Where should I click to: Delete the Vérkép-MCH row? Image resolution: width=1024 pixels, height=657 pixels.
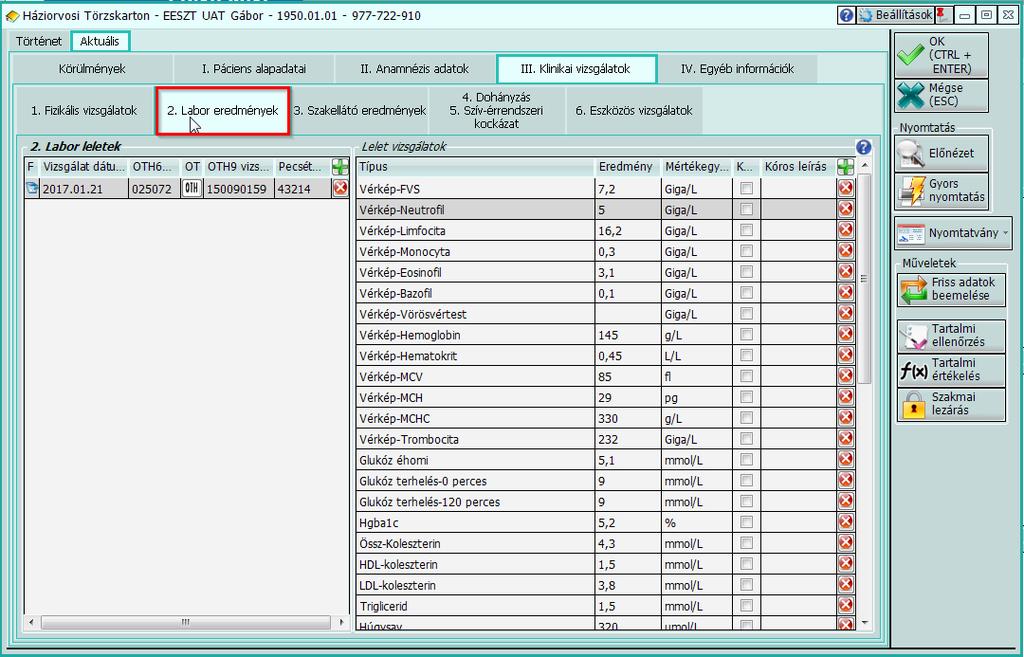click(846, 398)
